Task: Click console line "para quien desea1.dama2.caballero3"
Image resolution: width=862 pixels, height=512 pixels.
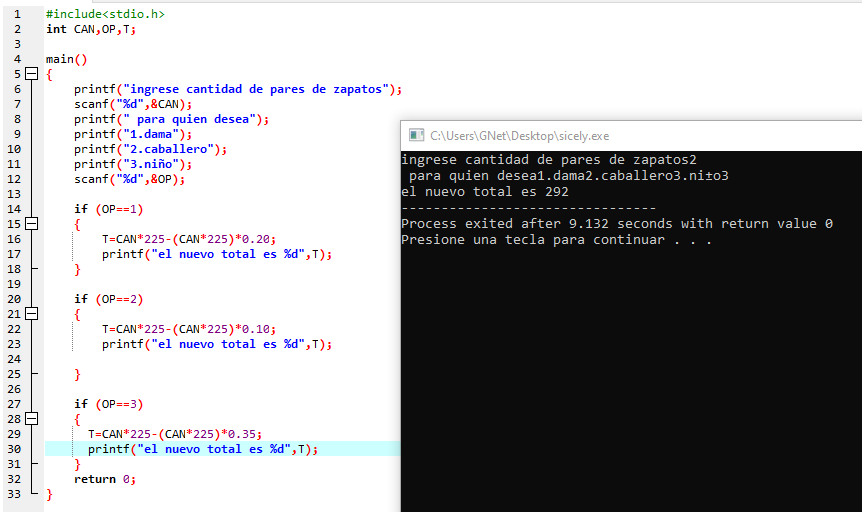Action: pyautogui.click(x=568, y=176)
